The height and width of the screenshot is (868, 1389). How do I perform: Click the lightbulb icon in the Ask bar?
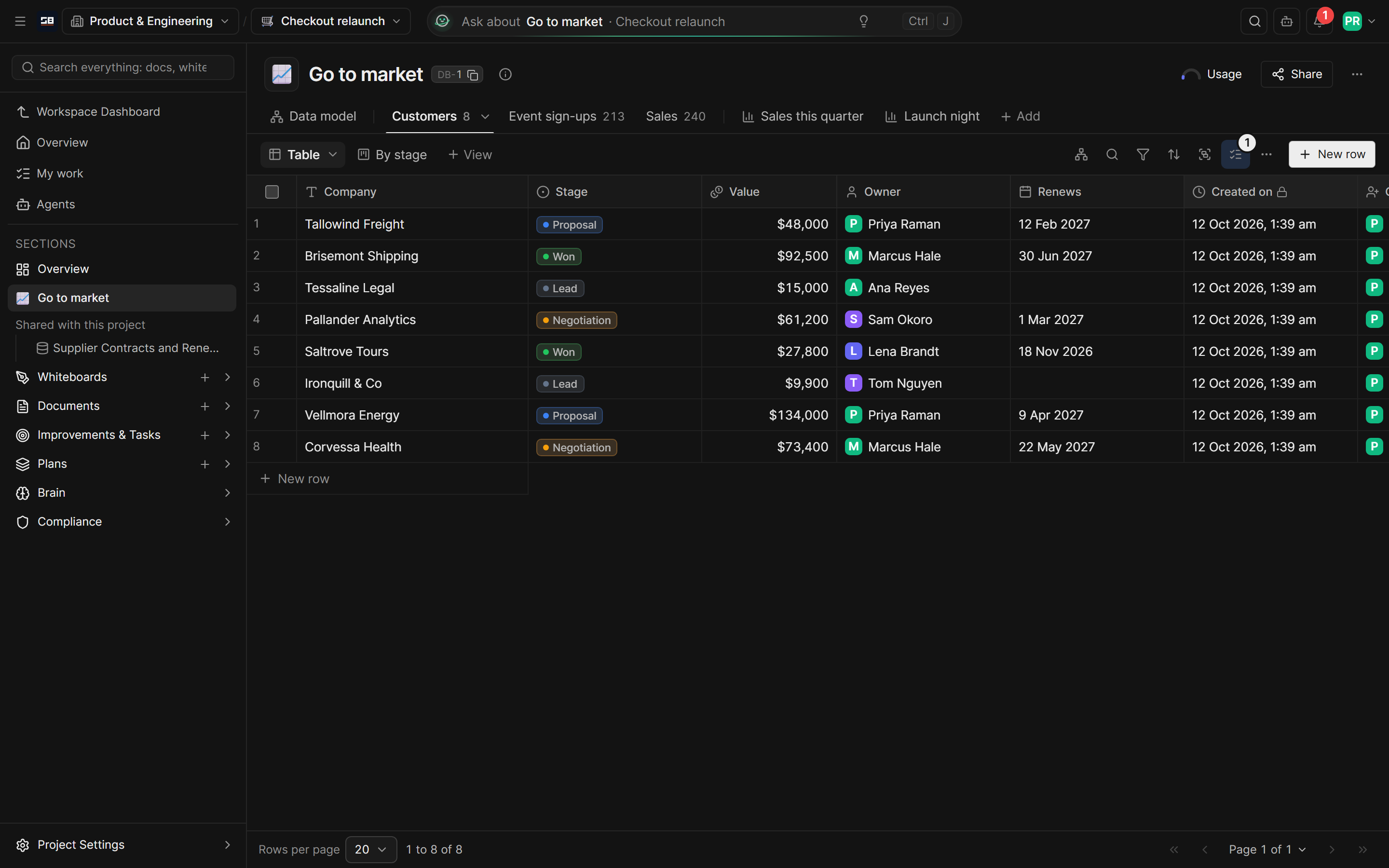point(863,21)
